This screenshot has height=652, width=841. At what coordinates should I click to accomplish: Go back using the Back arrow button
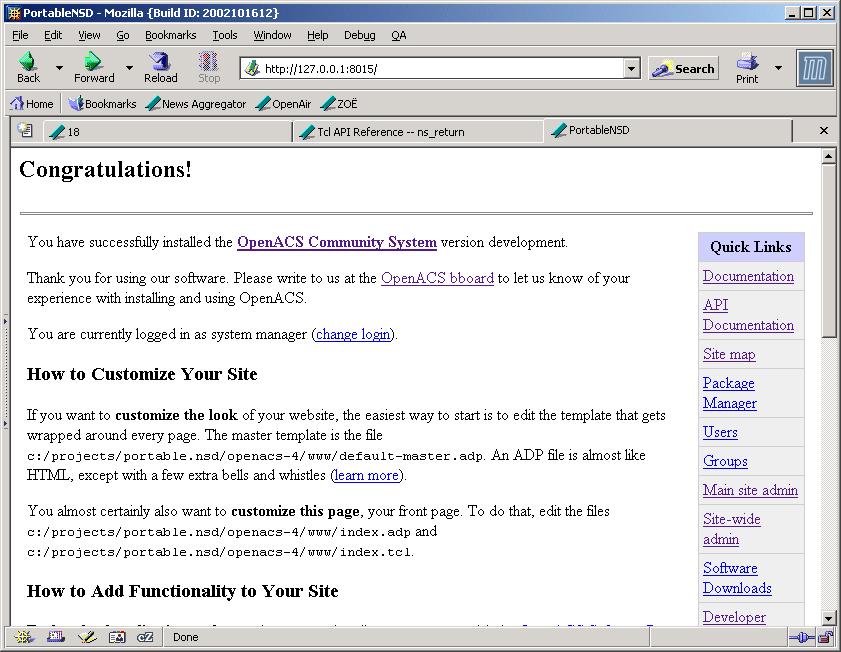point(28,68)
